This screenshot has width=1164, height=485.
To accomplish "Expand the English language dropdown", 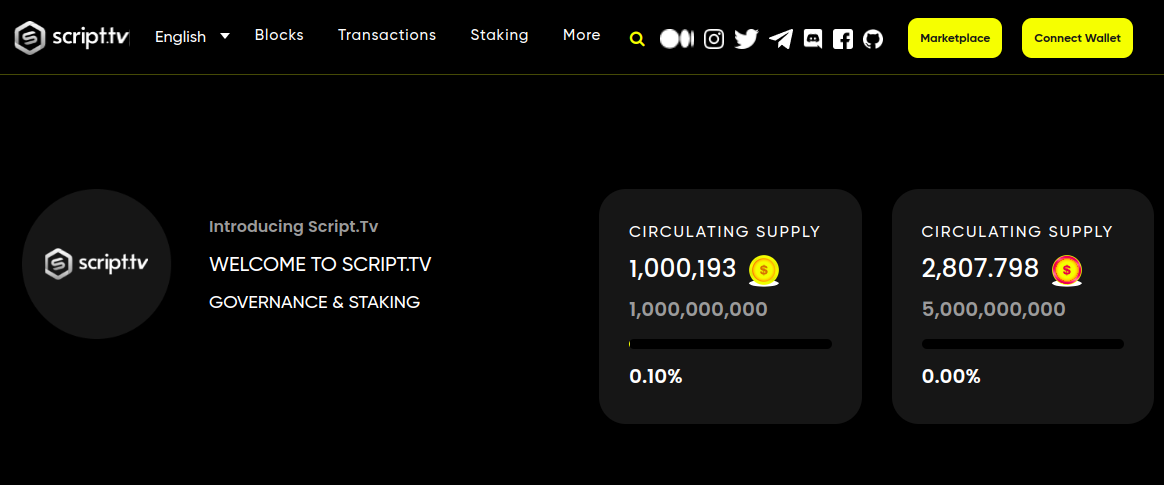I will [192, 36].
